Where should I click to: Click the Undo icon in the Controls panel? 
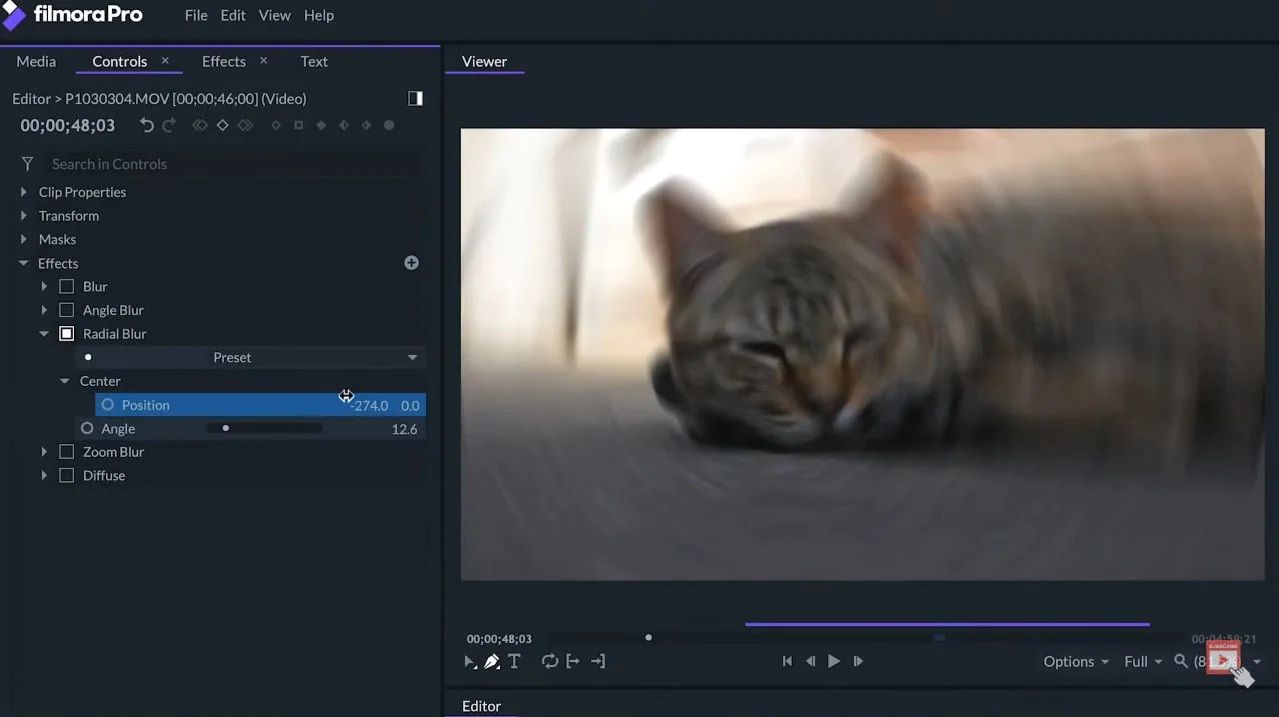(146, 125)
